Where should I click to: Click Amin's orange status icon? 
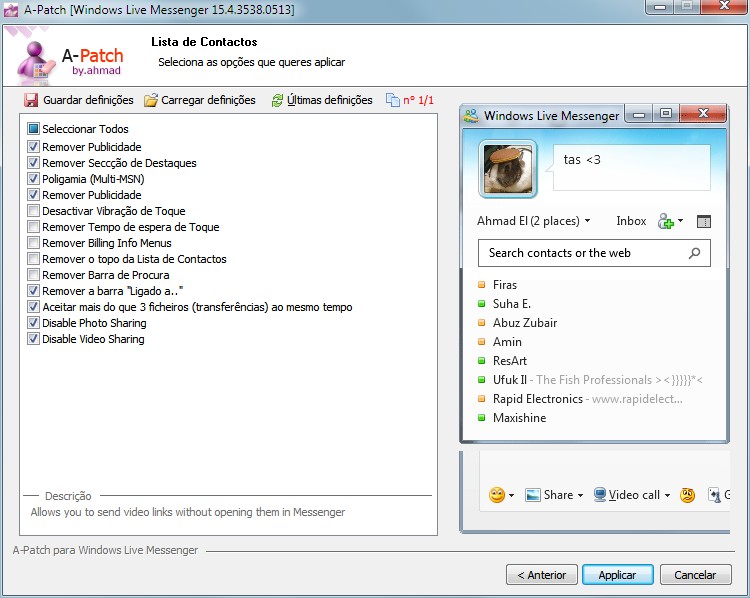click(482, 342)
